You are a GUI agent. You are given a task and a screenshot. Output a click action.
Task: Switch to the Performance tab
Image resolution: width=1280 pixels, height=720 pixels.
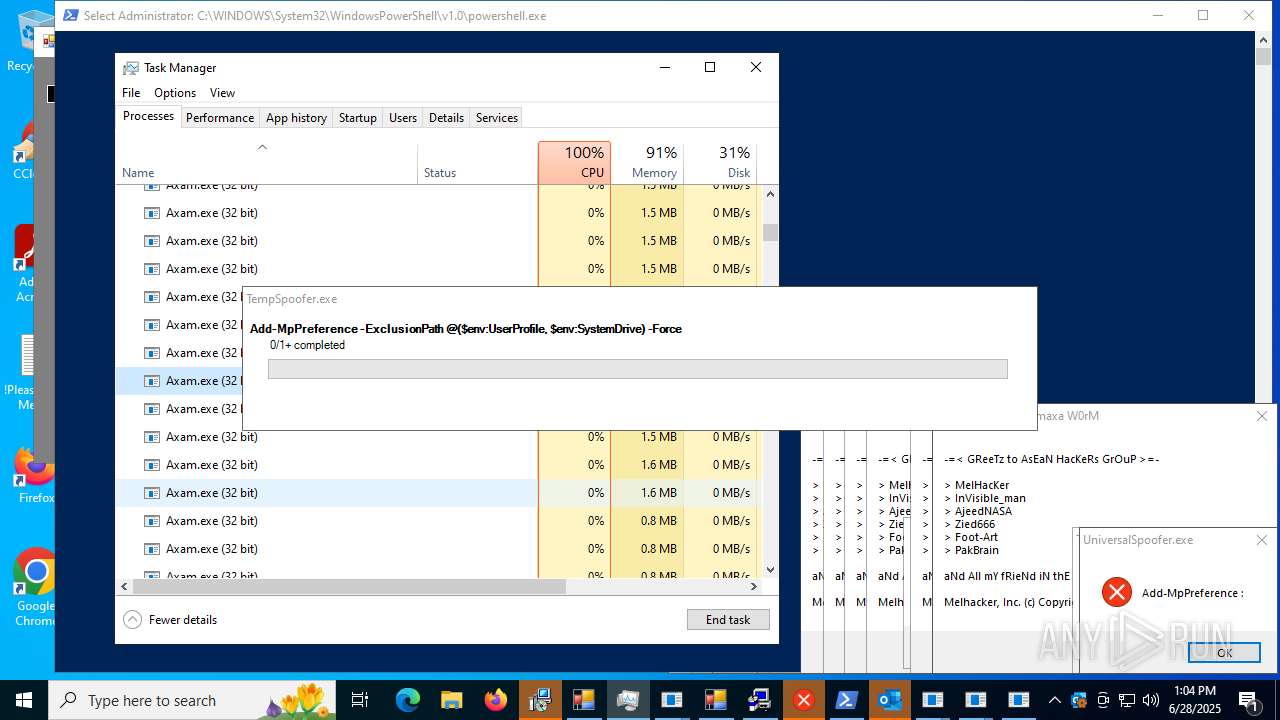pos(220,118)
